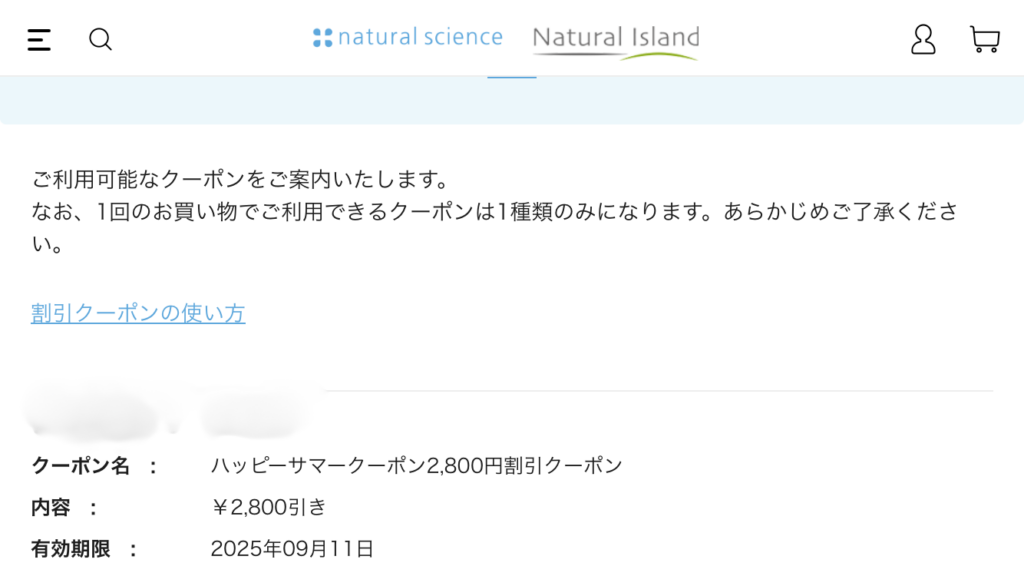Click the 2025年09月11日 expiry date
The height and width of the screenshot is (576, 1024).
(x=292, y=549)
